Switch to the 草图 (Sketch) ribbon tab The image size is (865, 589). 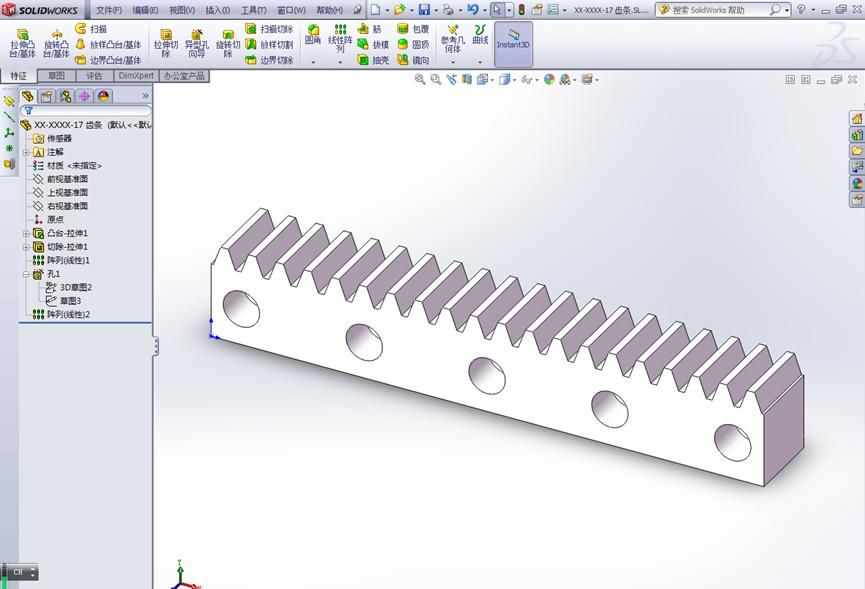click(55, 75)
